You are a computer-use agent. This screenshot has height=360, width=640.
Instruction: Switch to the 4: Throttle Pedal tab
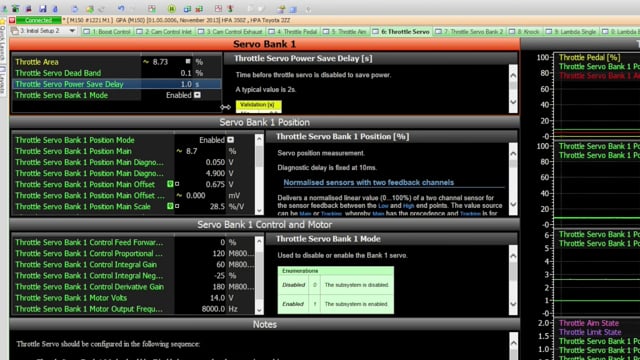point(293,31)
